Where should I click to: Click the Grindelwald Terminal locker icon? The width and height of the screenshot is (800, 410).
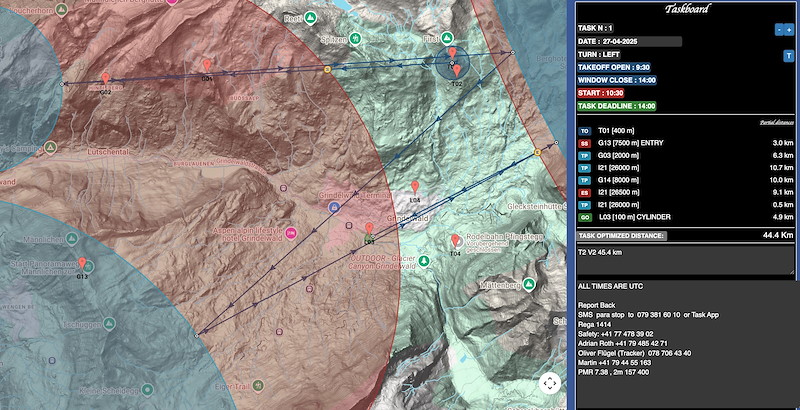pyautogui.click(x=333, y=207)
